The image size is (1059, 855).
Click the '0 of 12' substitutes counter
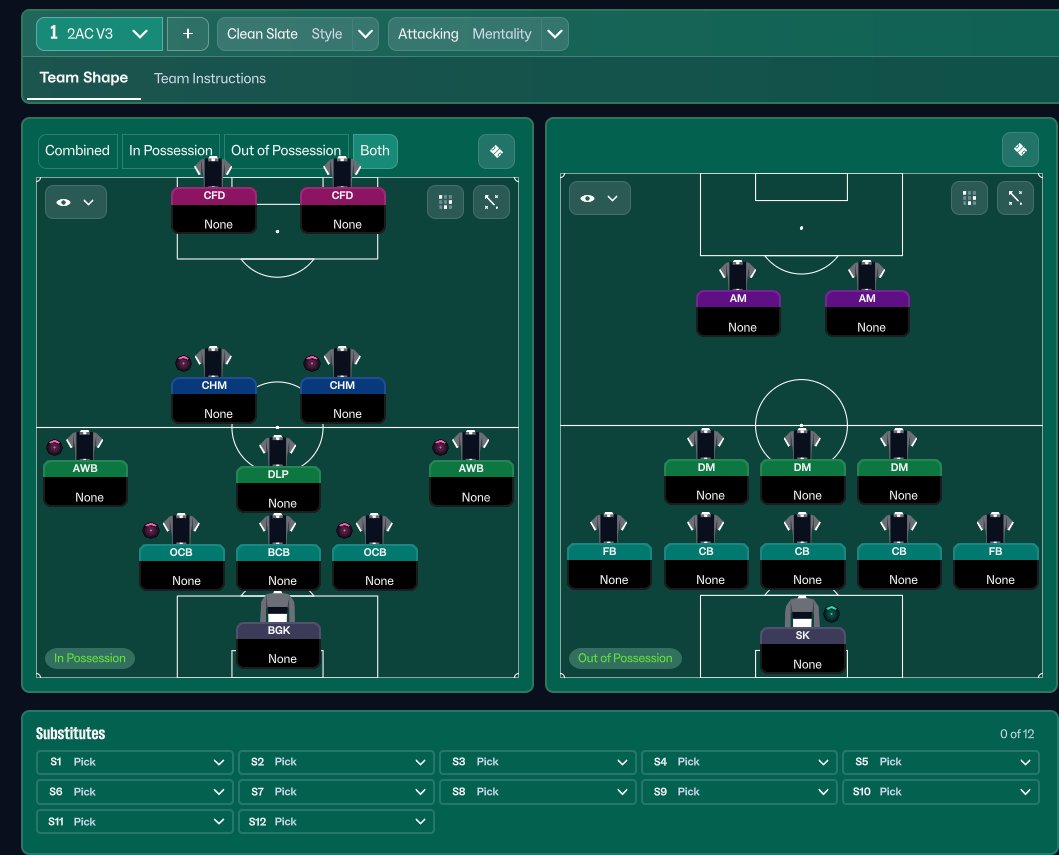pos(1016,734)
